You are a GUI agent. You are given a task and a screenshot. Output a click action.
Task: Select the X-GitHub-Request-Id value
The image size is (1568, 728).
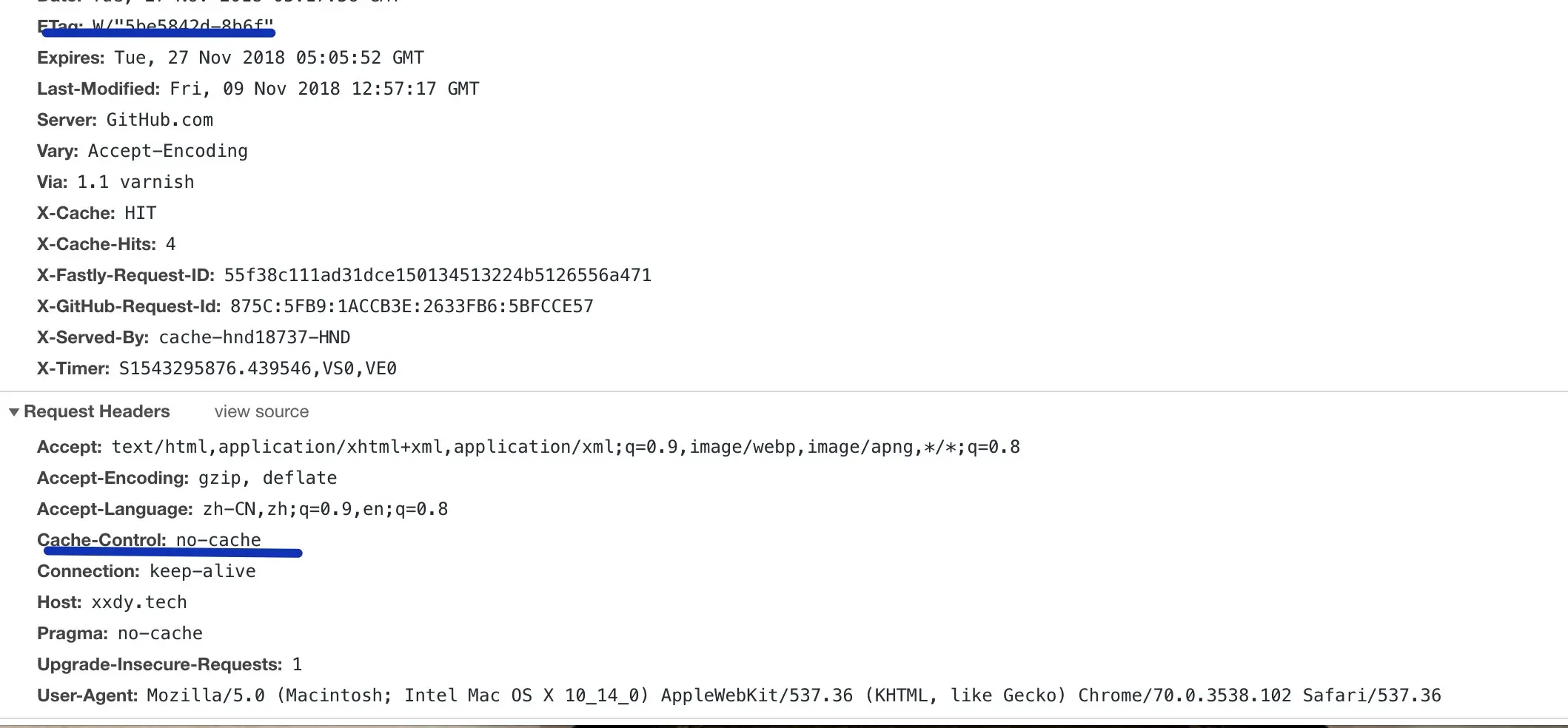412,306
